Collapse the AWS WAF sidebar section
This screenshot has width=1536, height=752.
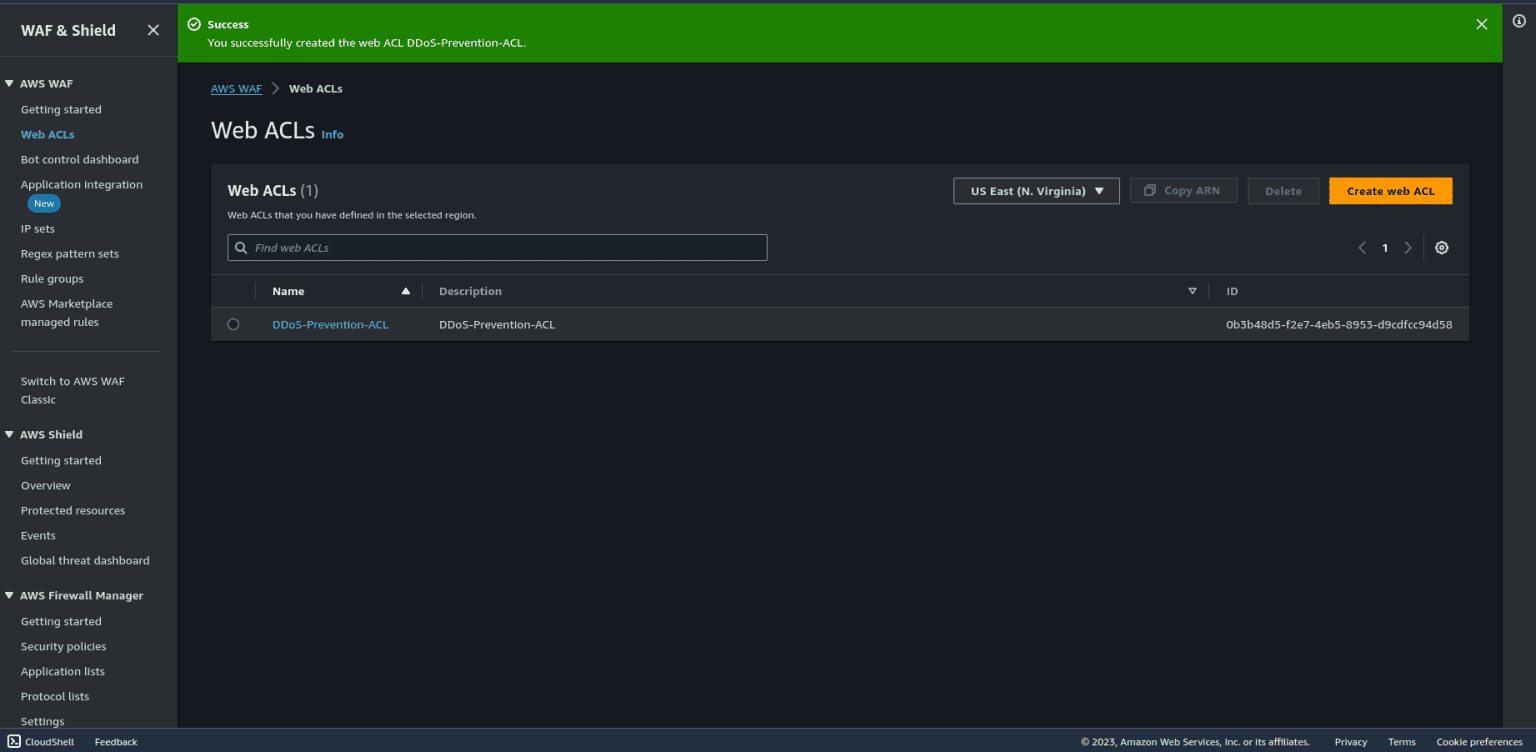[10, 84]
